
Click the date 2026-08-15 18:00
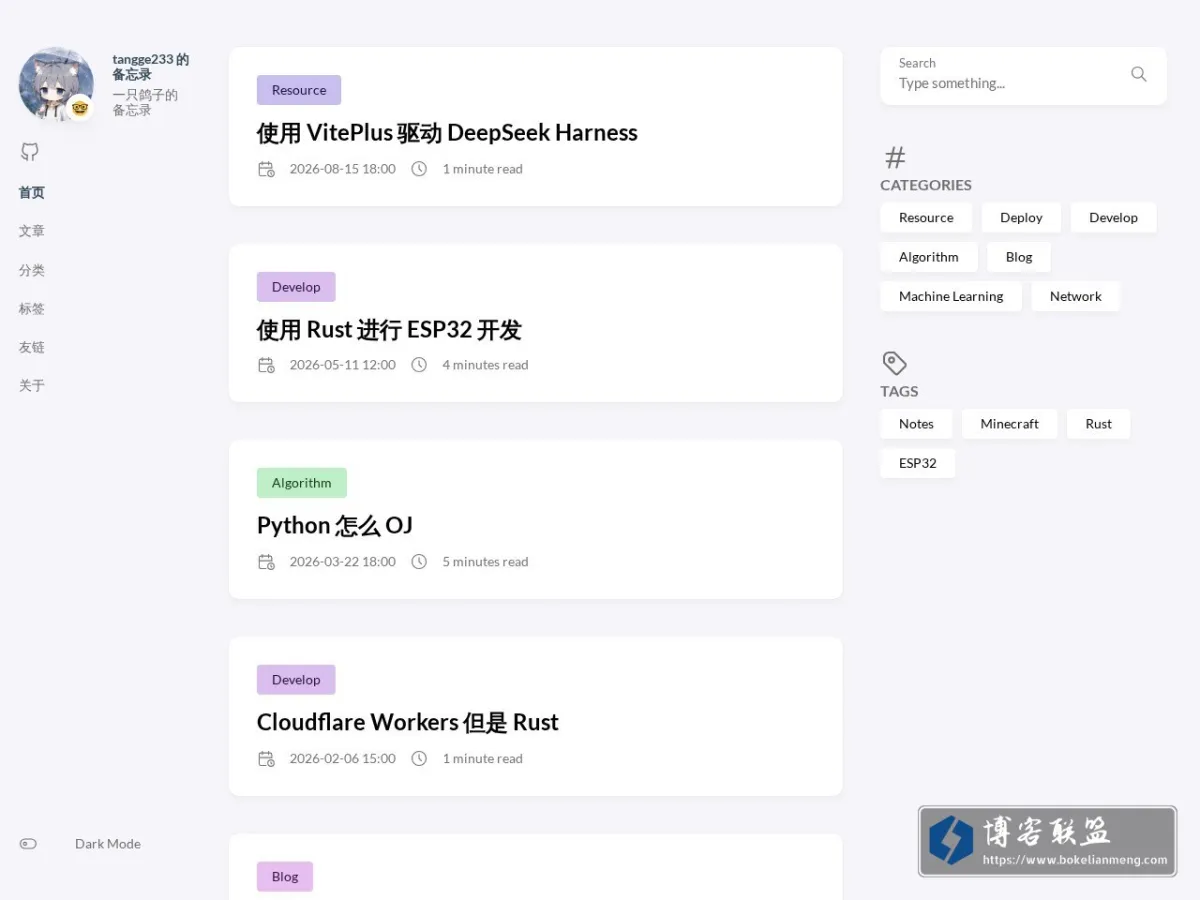click(x=343, y=169)
